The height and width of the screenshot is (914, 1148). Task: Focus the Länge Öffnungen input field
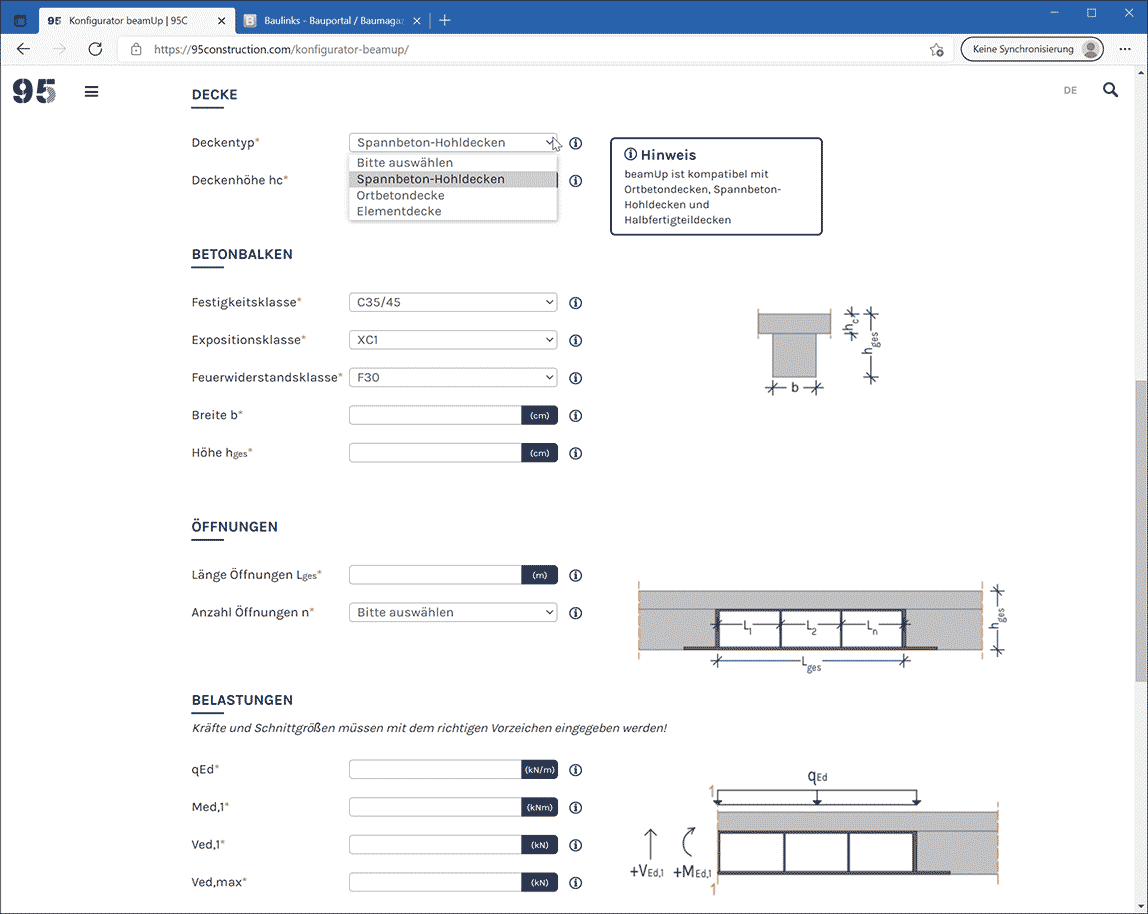tap(435, 575)
